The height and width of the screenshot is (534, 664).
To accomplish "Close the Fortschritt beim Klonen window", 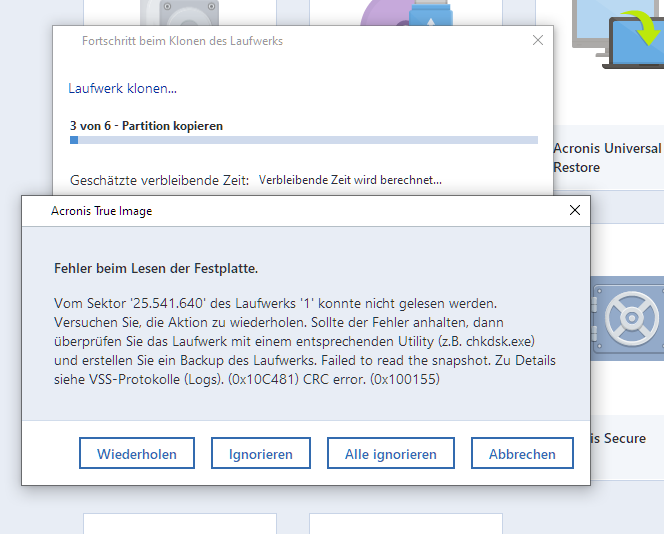I will (538, 40).
